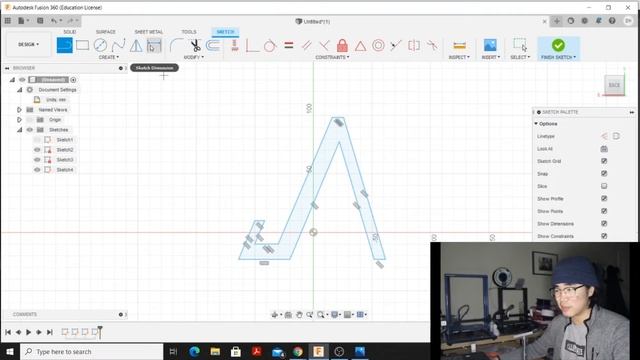Screen dimensions: 640x360
Task: Apply the Fix/Unfix lock constraint
Action: [342, 45]
